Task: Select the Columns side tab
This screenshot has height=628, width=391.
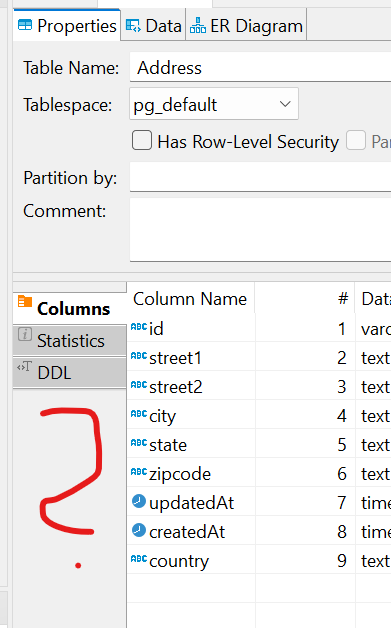Action: click(x=70, y=309)
